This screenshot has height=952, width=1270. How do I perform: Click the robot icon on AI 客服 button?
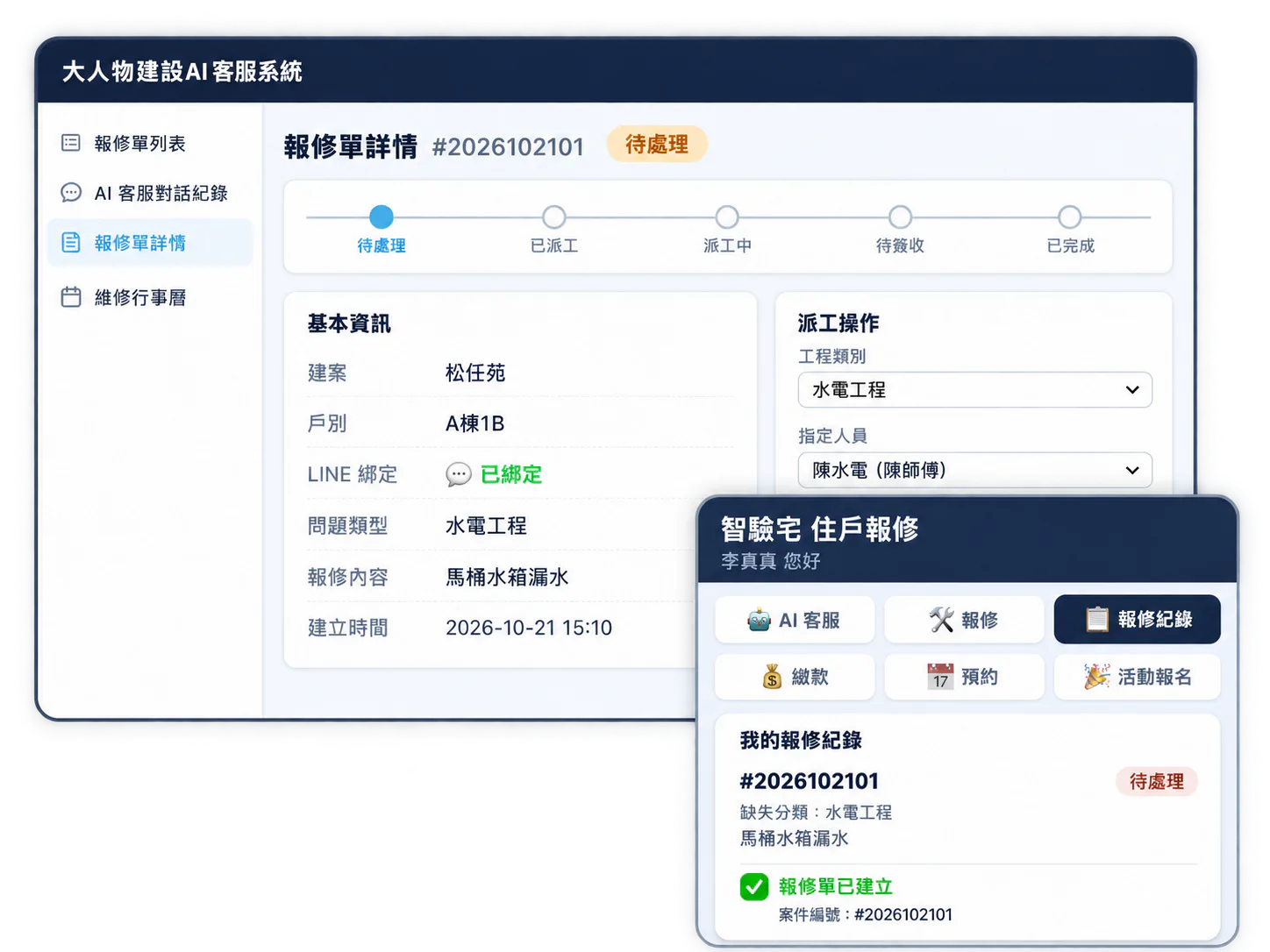(759, 620)
